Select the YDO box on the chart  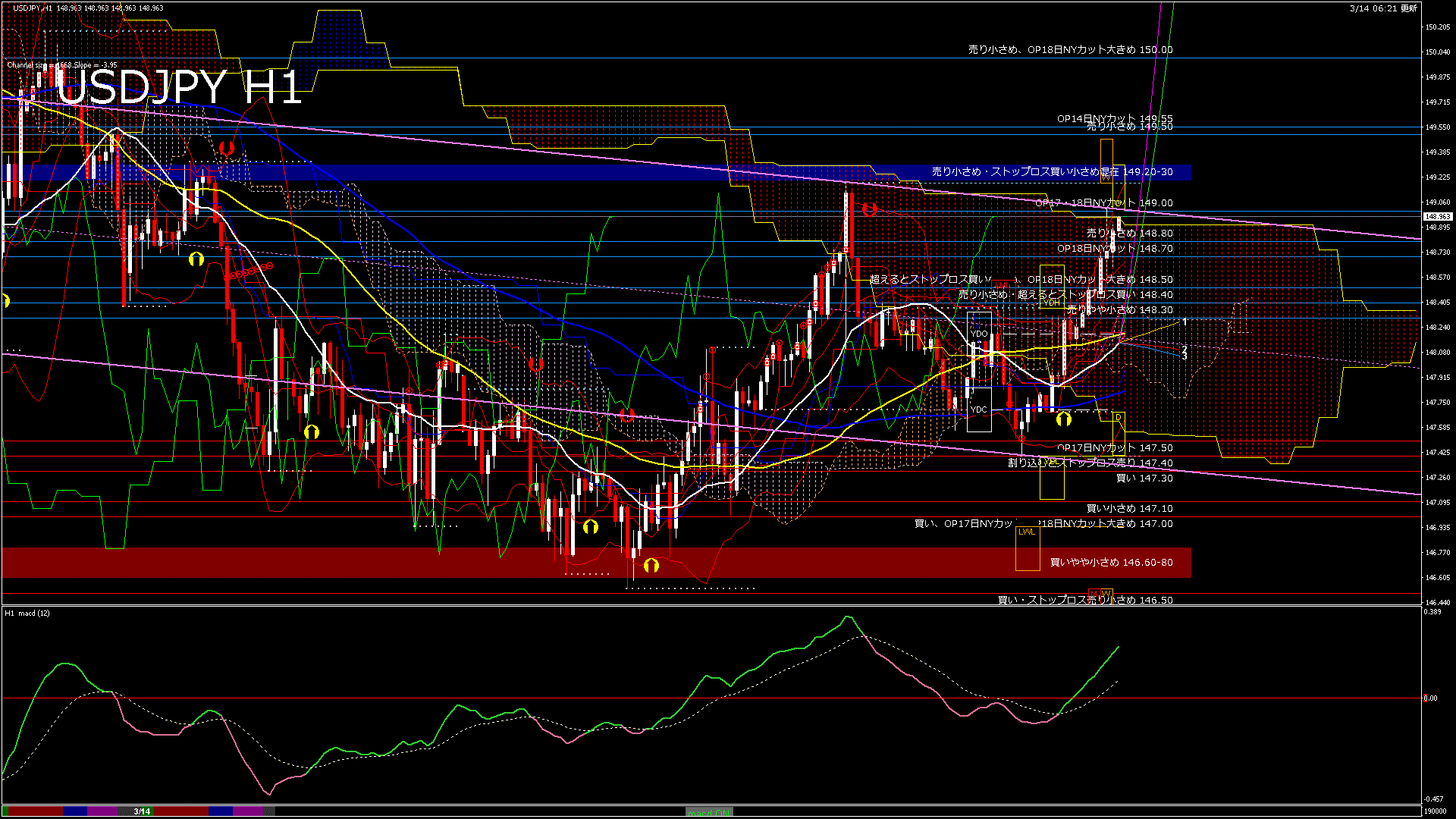click(979, 334)
